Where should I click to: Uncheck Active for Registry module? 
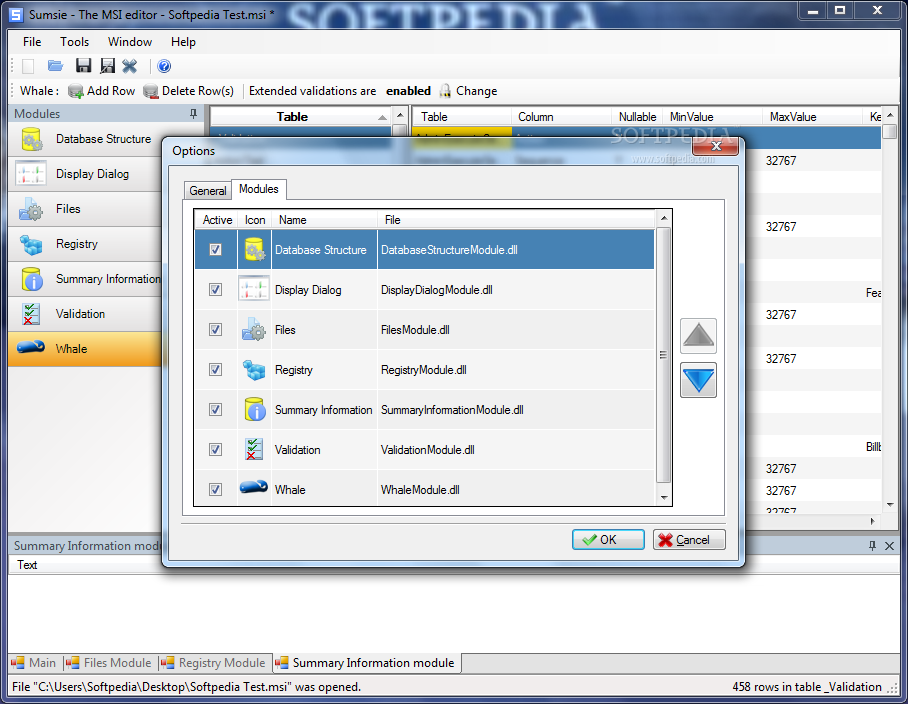(x=215, y=369)
